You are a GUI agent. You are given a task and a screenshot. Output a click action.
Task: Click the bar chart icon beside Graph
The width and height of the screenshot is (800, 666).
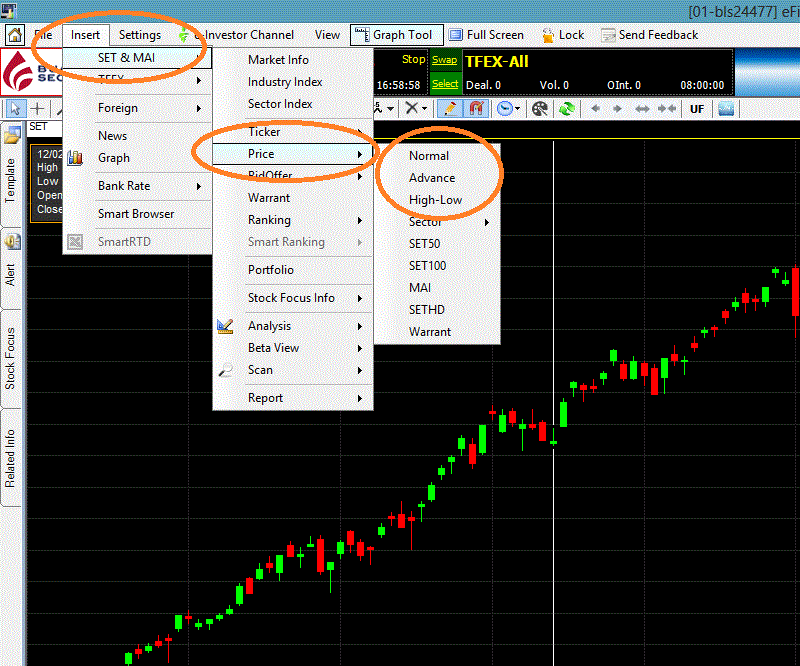[x=75, y=158]
